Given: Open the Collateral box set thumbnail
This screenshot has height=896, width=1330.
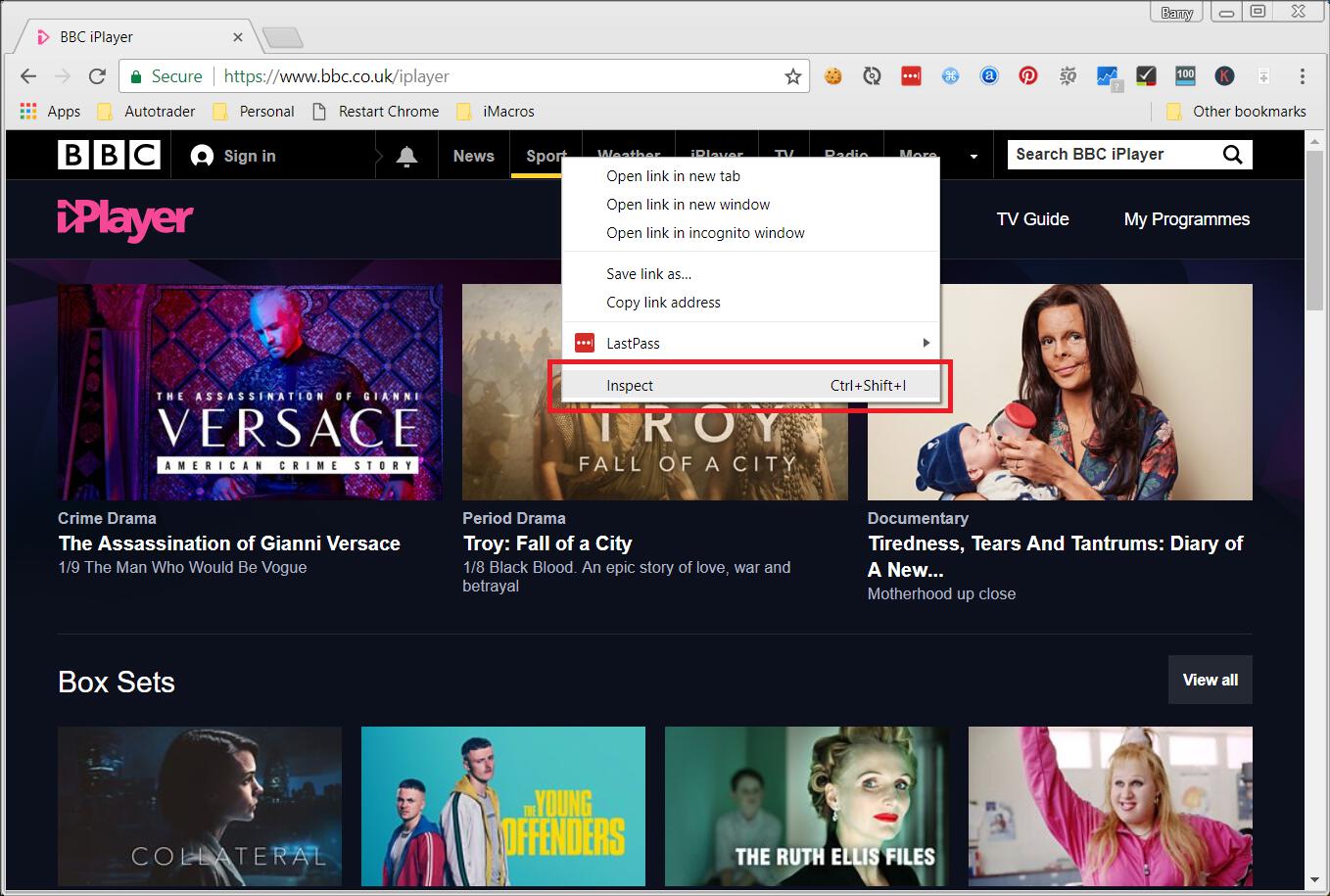Looking at the screenshot, I should tap(200, 806).
